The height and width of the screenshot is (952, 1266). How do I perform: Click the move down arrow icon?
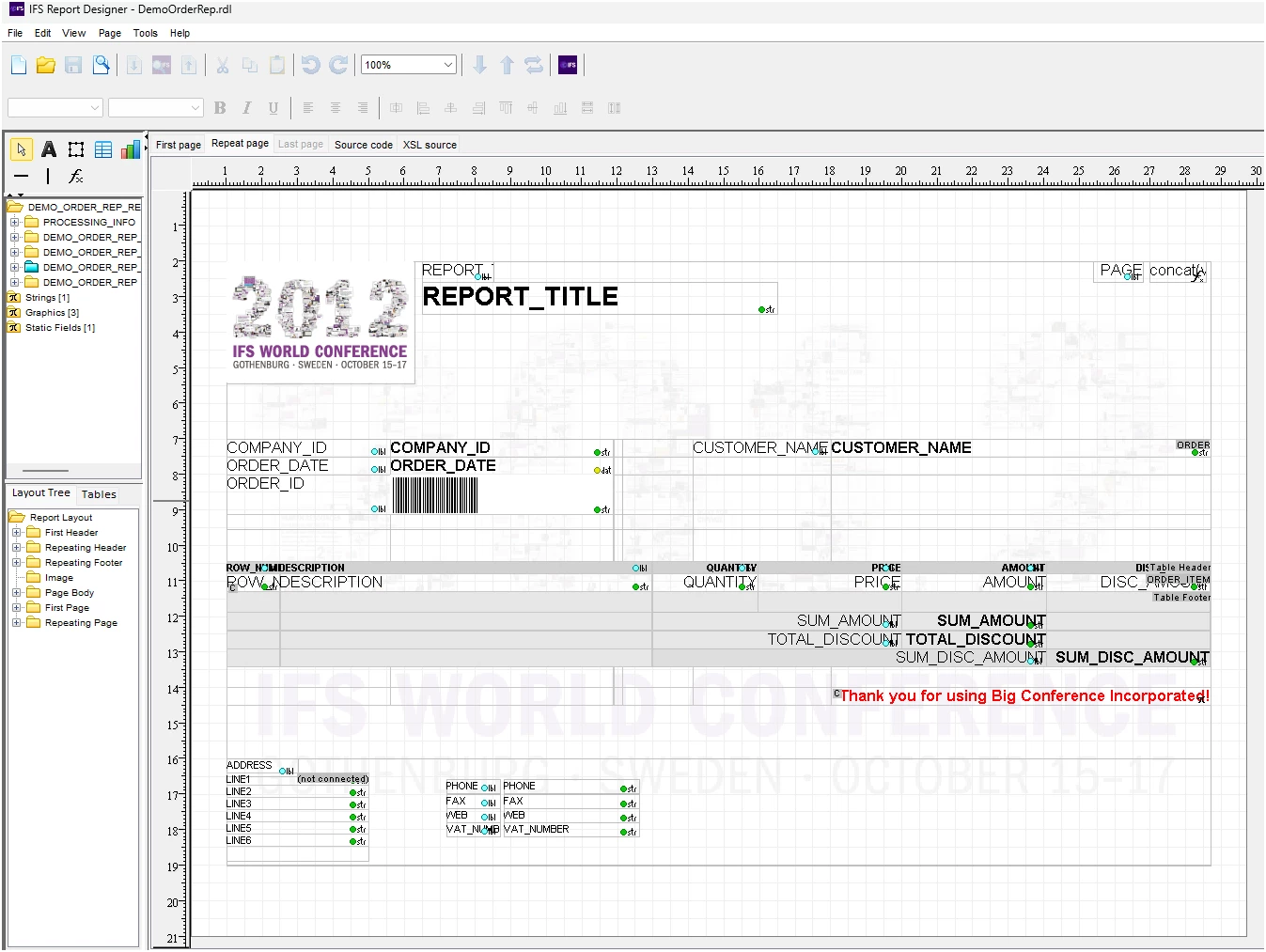tap(479, 65)
